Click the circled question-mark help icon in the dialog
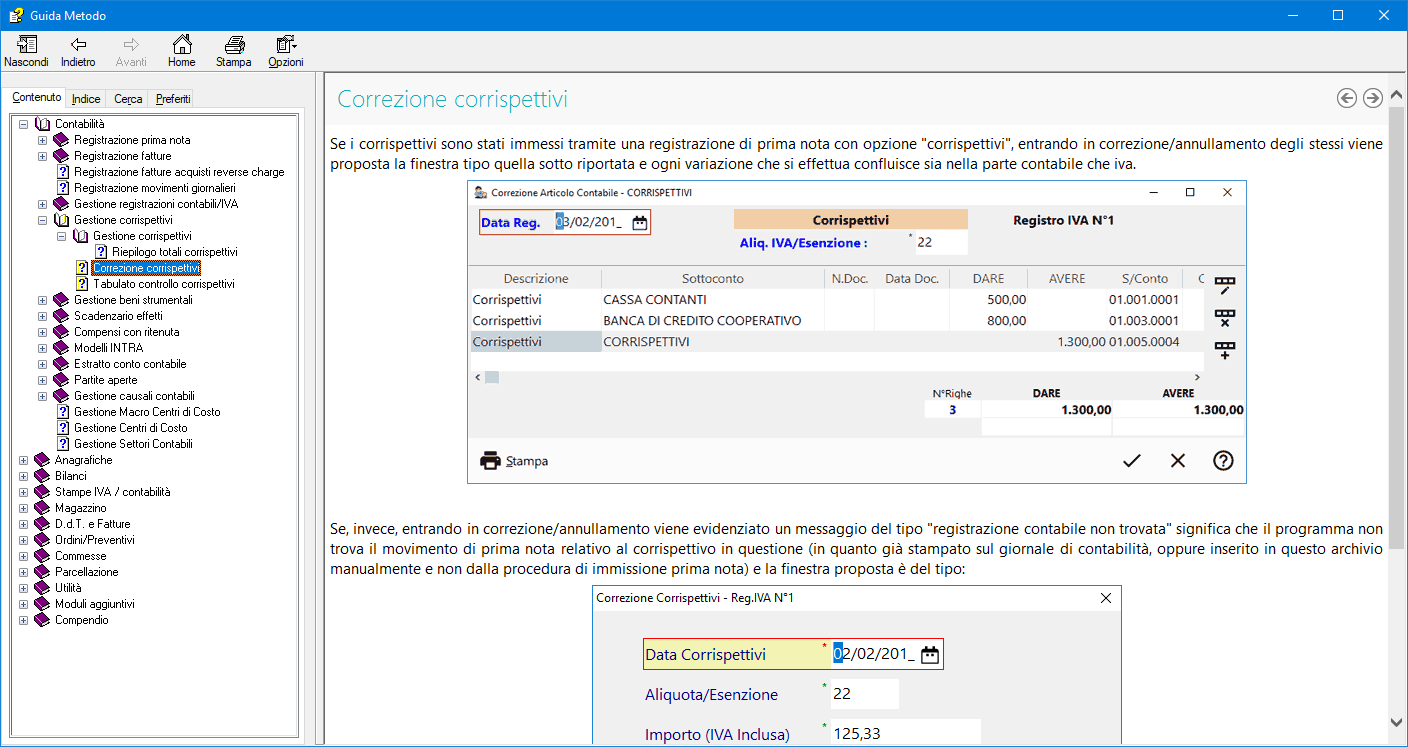The height and width of the screenshot is (747, 1408). 1223,461
